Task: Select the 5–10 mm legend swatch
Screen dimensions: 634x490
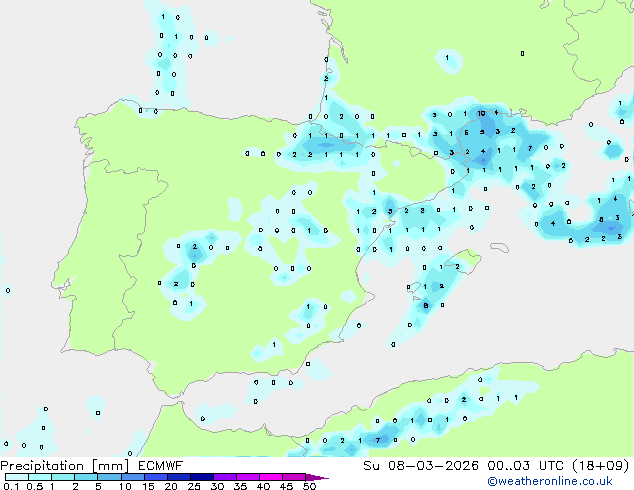Action: point(109,477)
